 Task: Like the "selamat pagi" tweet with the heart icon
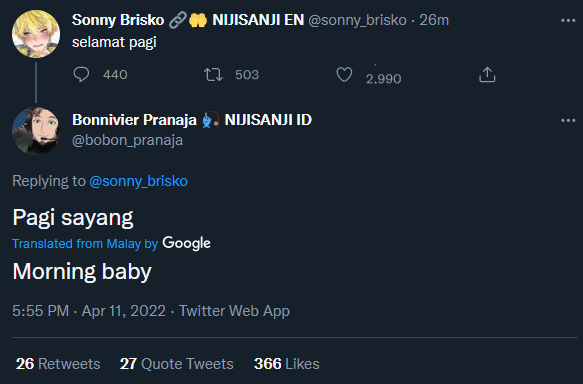coord(344,75)
